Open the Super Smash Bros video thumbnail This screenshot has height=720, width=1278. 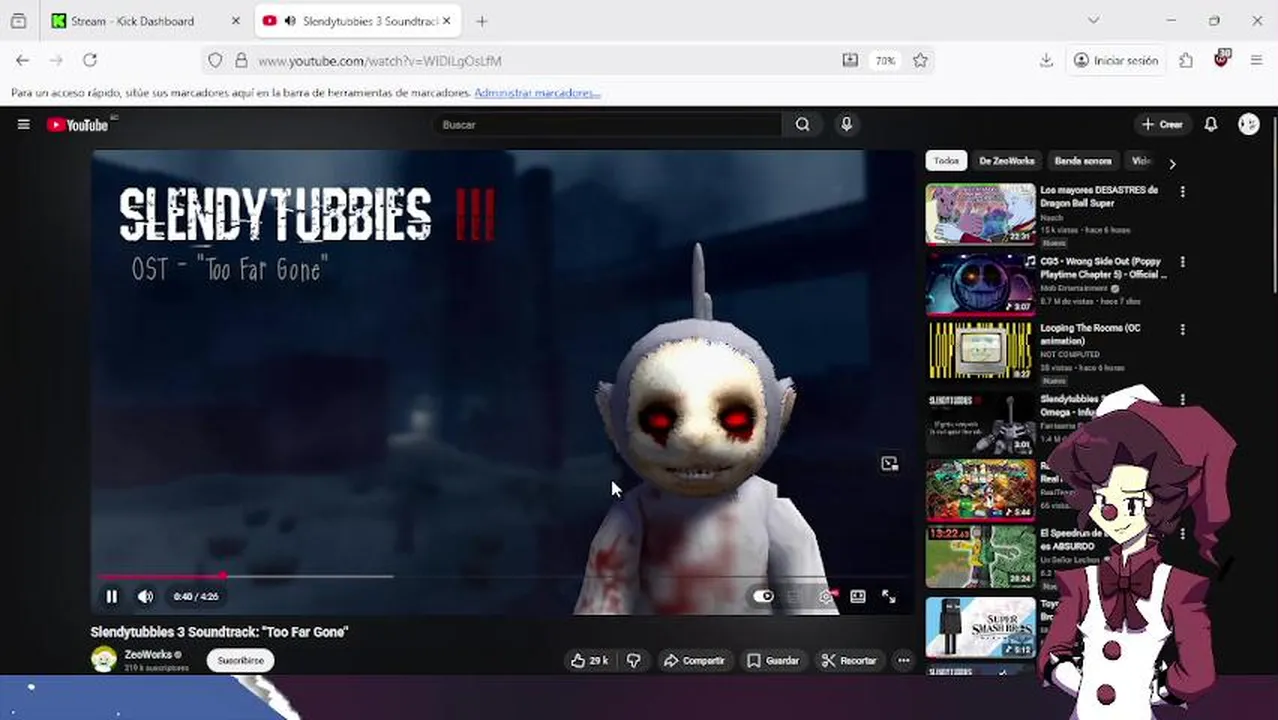coord(980,628)
